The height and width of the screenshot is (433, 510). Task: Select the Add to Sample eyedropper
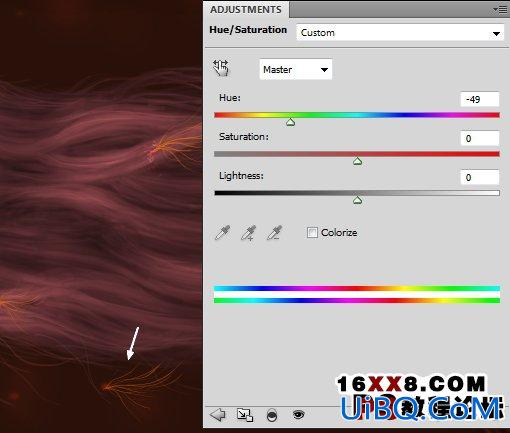(249, 233)
